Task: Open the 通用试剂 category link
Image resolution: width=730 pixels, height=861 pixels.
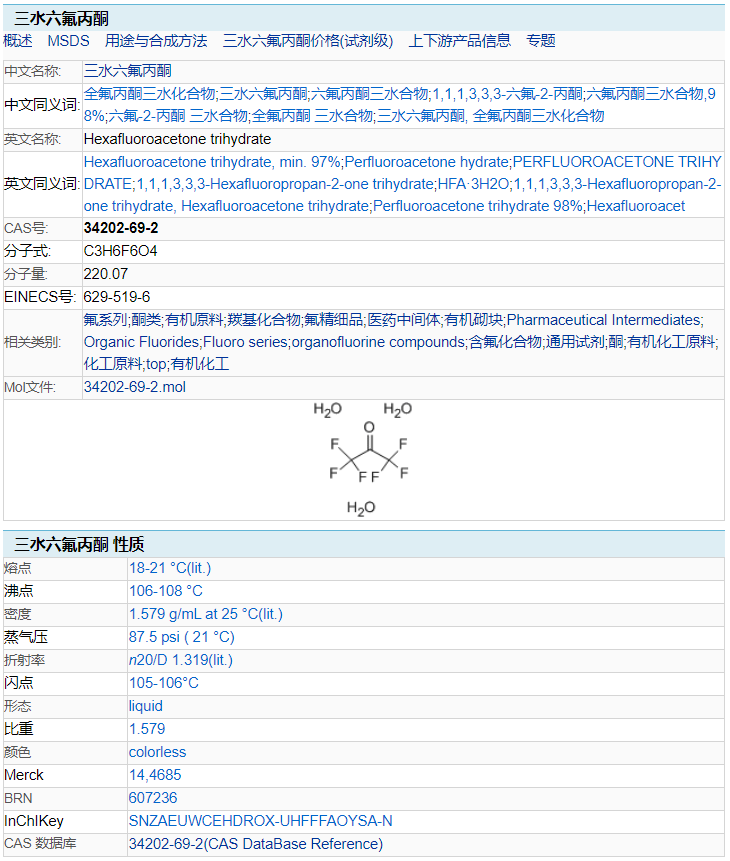Action: point(575,342)
